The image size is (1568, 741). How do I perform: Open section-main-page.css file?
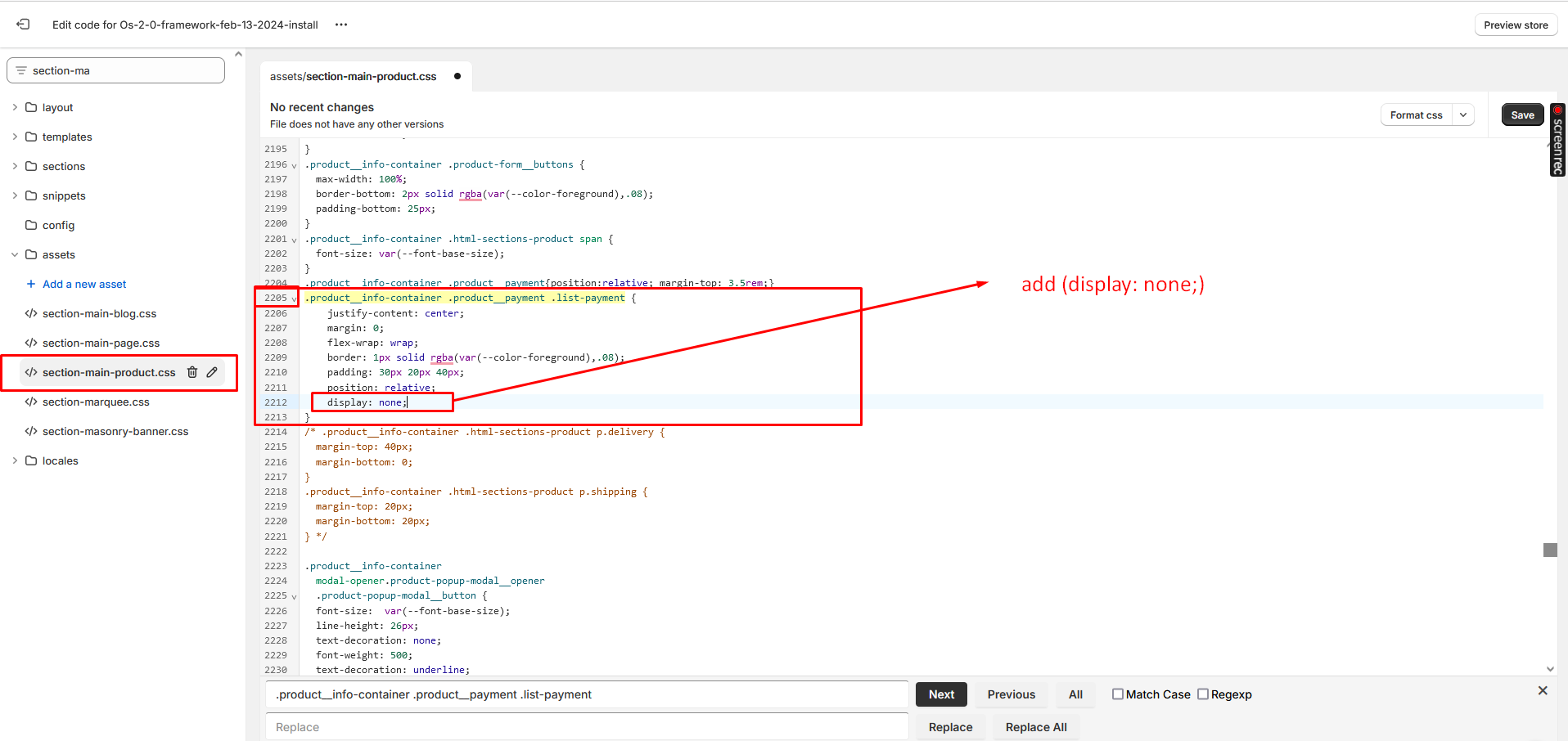point(101,343)
